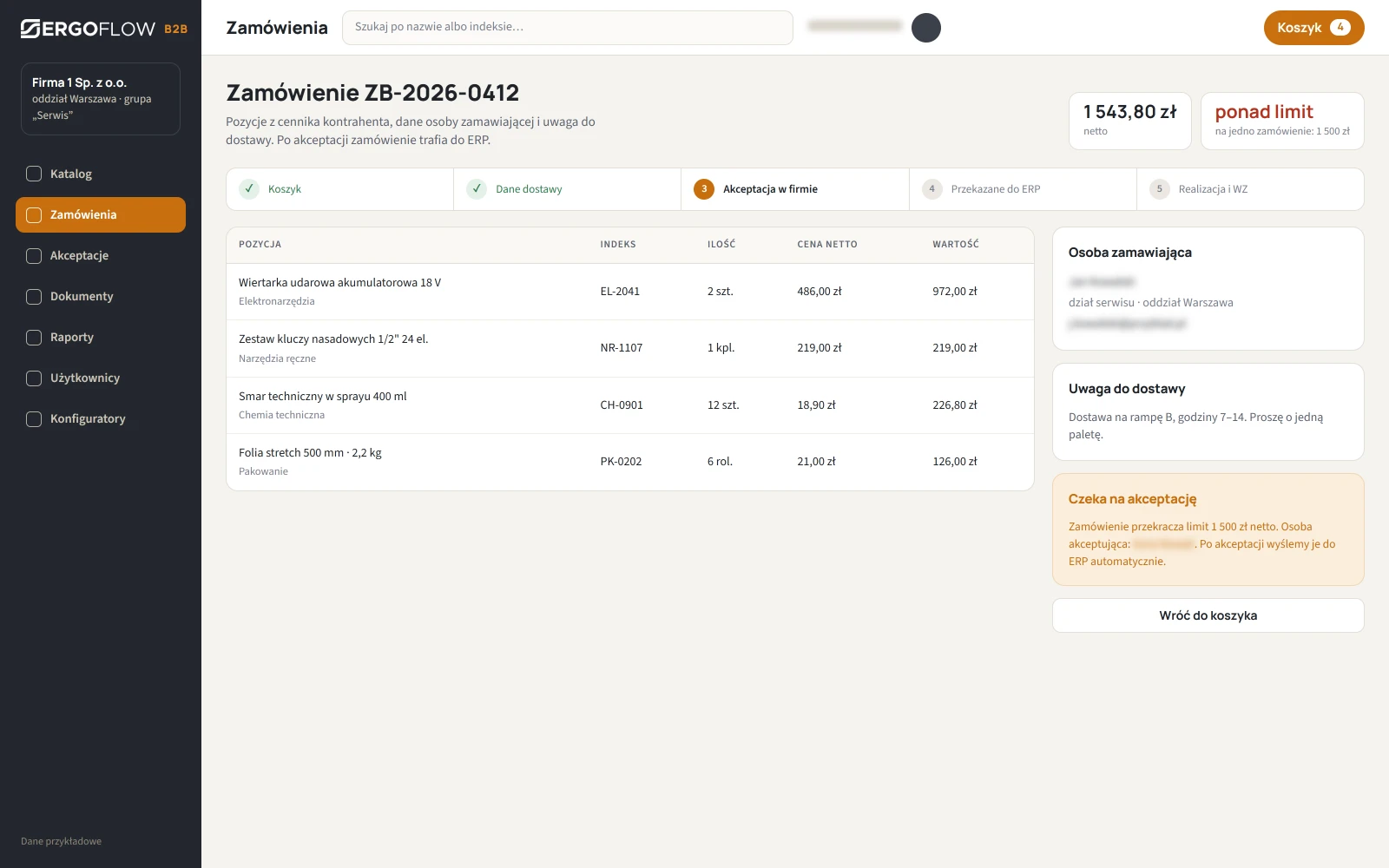Click the checkmark icon beside Koszyk step
Screen dimensions: 1389x868
[x=249, y=188]
